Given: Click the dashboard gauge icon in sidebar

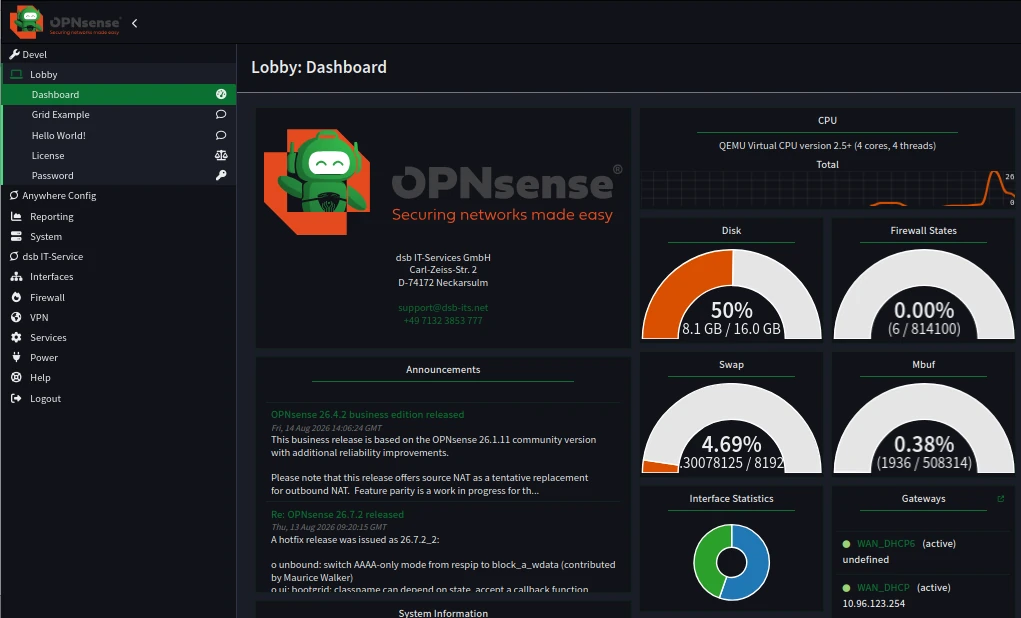Looking at the screenshot, I should (x=221, y=94).
